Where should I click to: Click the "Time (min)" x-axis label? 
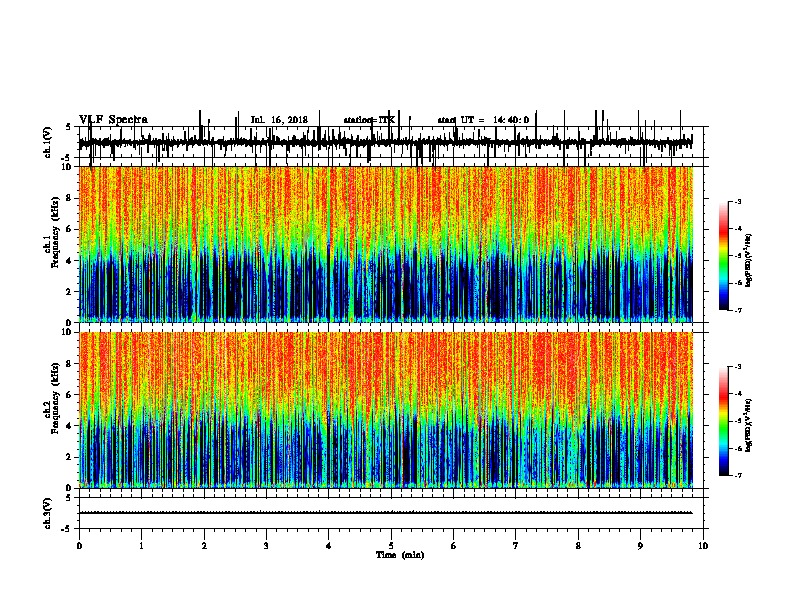(x=400, y=555)
